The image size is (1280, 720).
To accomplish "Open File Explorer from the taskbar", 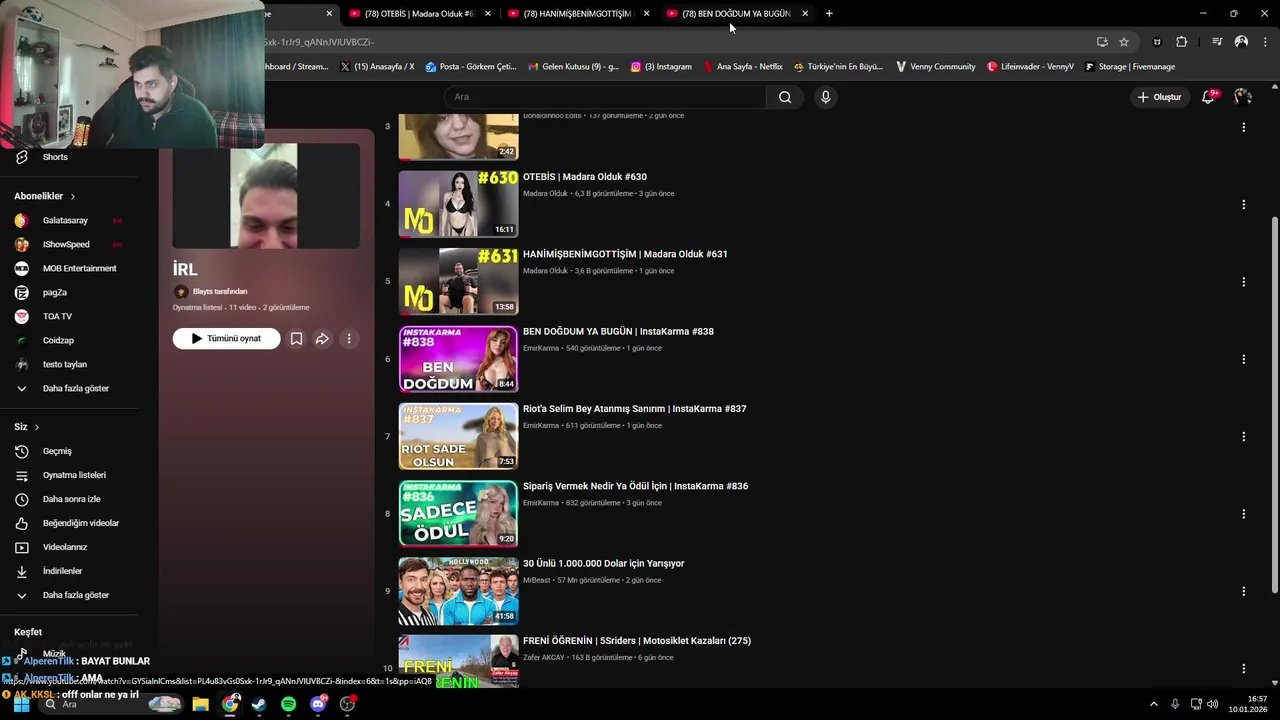I will (200, 704).
